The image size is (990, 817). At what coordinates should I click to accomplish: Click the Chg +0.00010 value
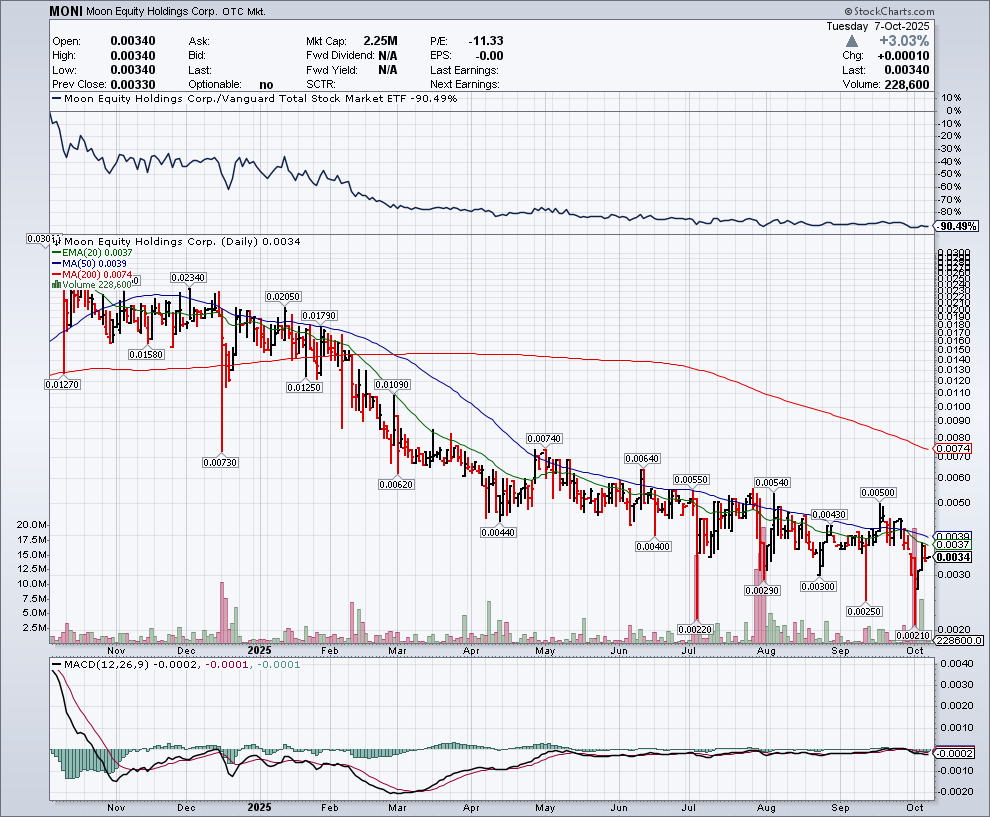tap(904, 56)
